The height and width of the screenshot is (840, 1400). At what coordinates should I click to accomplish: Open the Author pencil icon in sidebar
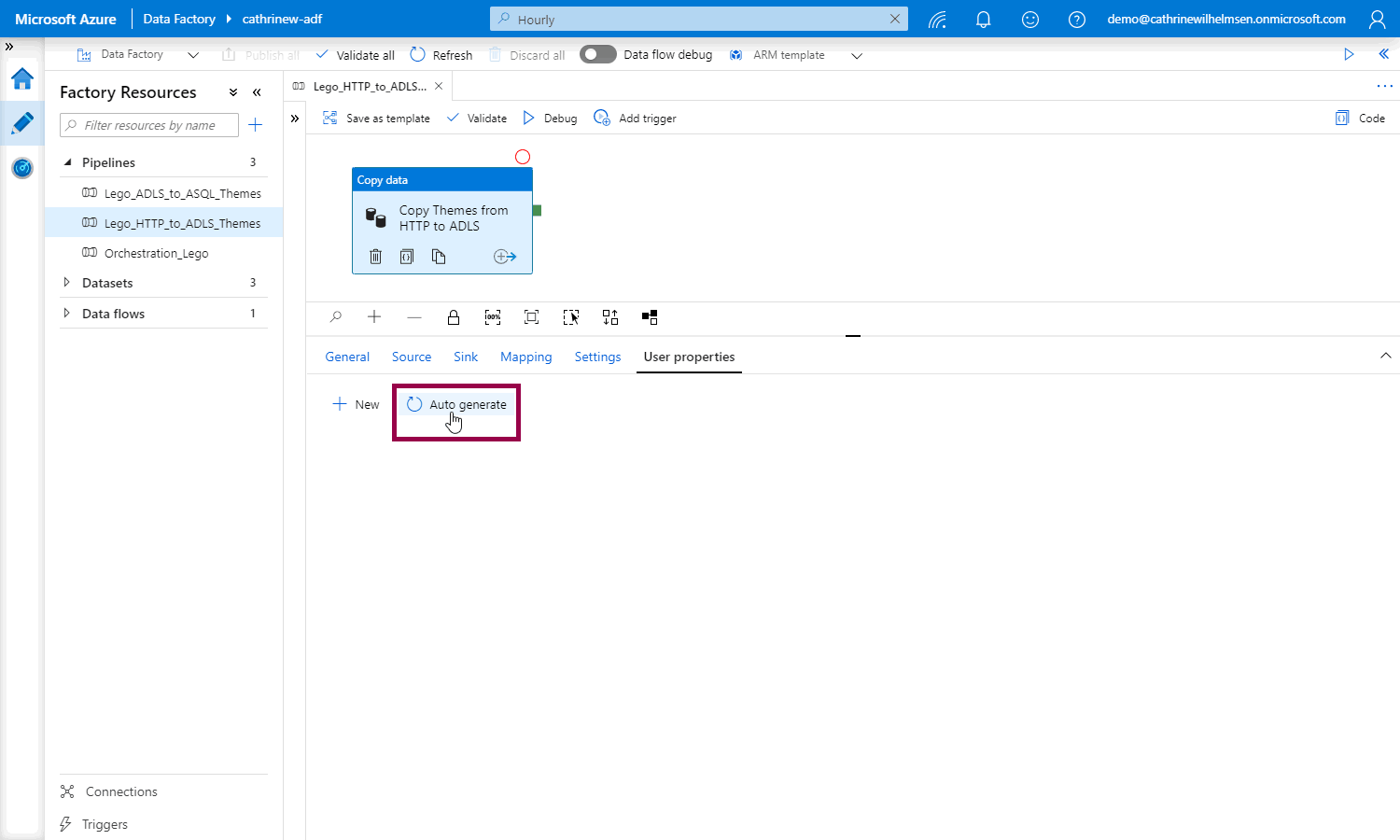tap(22, 123)
